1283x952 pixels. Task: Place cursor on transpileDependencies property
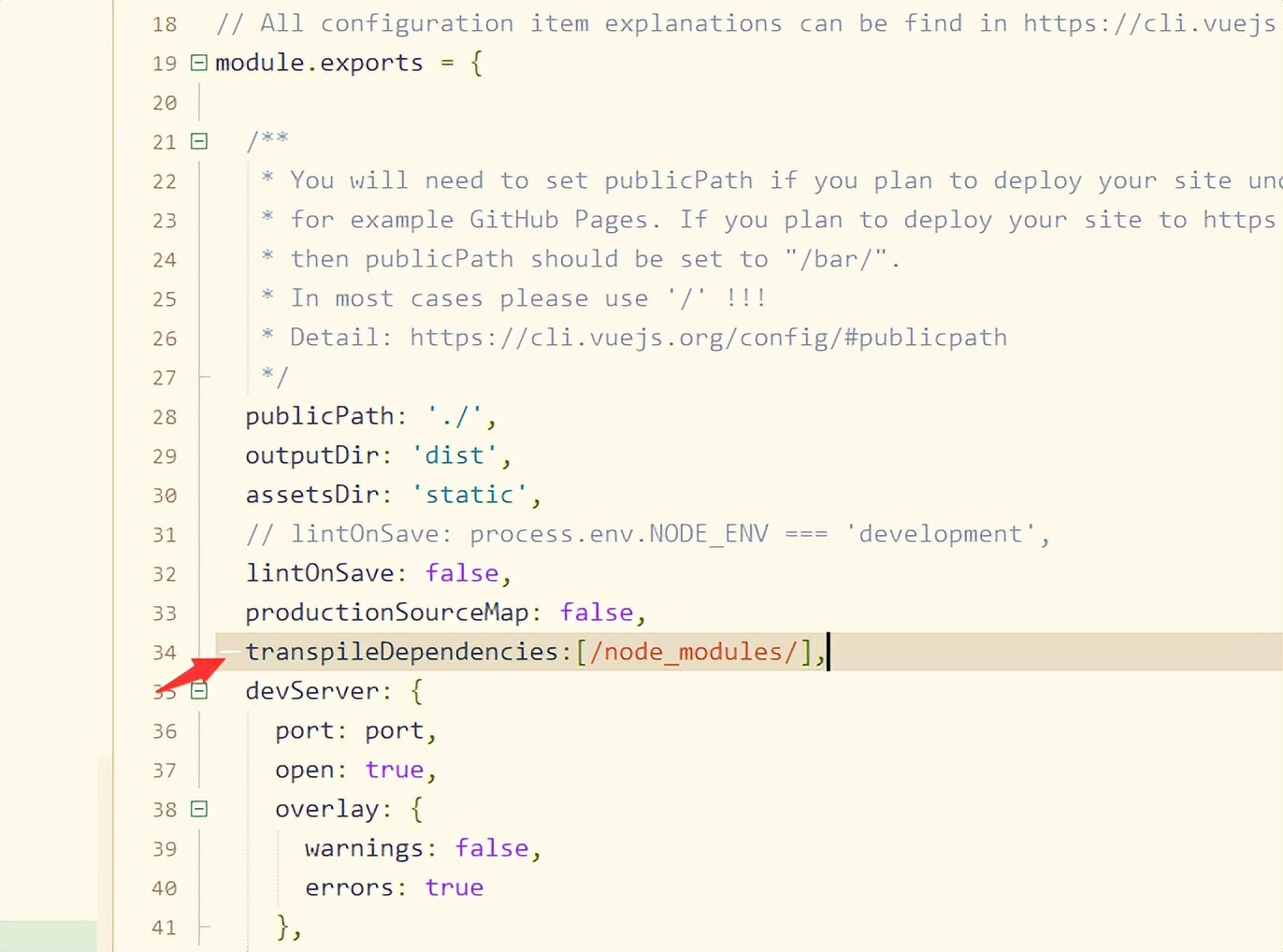coord(402,652)
